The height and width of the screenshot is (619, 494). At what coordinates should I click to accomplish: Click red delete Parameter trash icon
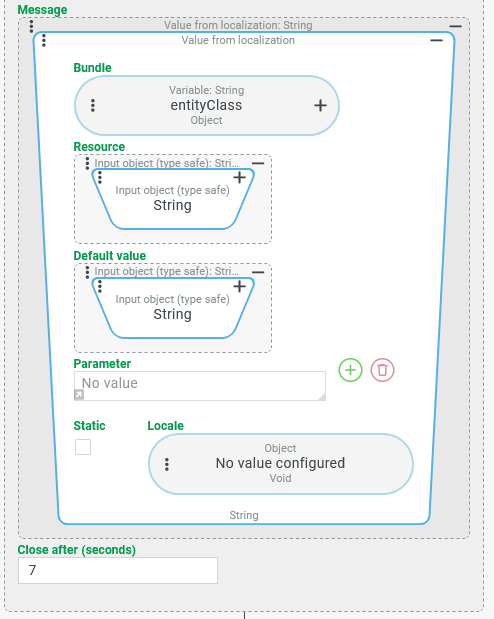pos(382,370)
